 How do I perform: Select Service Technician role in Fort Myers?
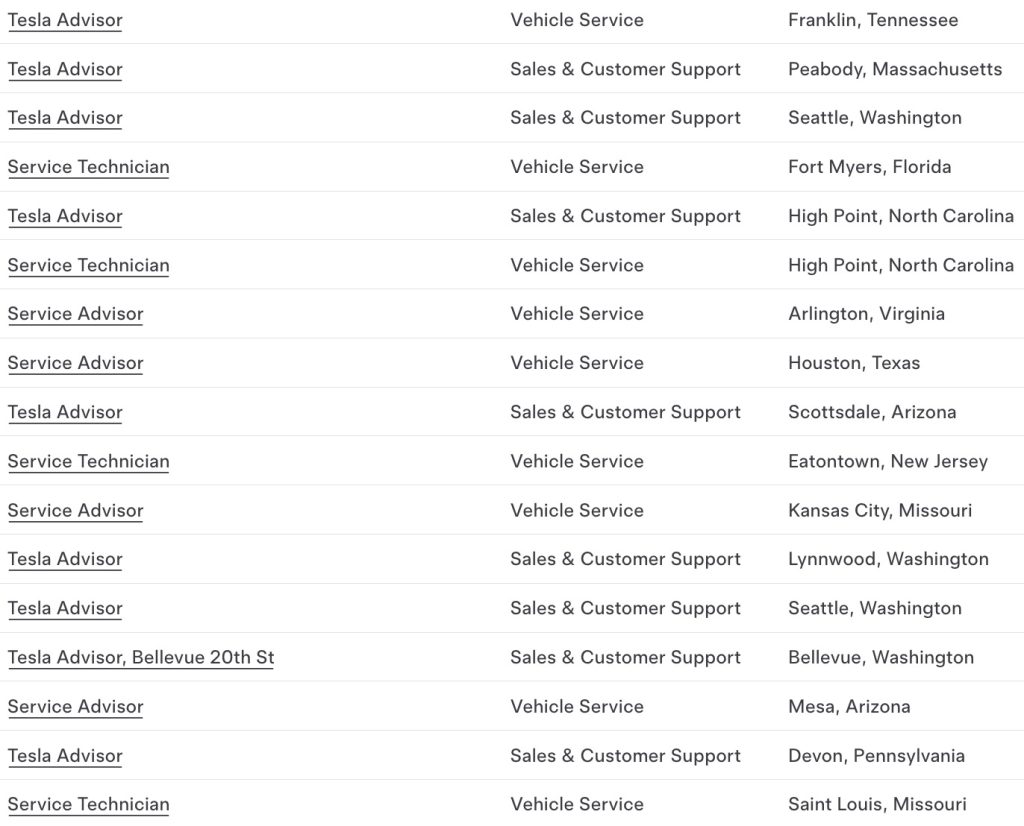(x=88, y=167)
